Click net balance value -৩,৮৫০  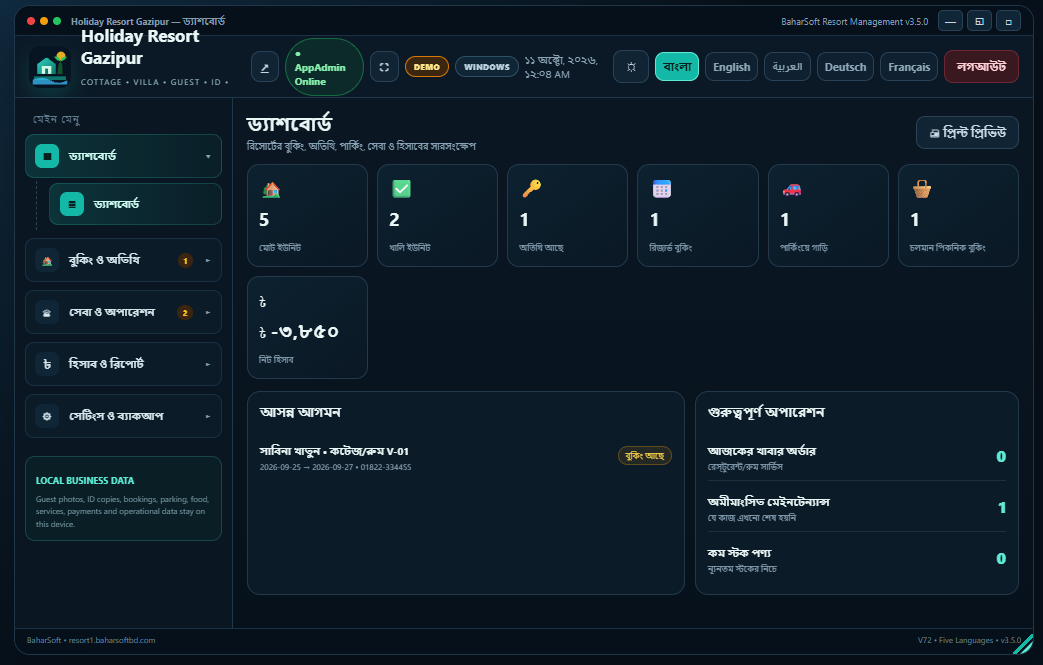coord(299,331)
